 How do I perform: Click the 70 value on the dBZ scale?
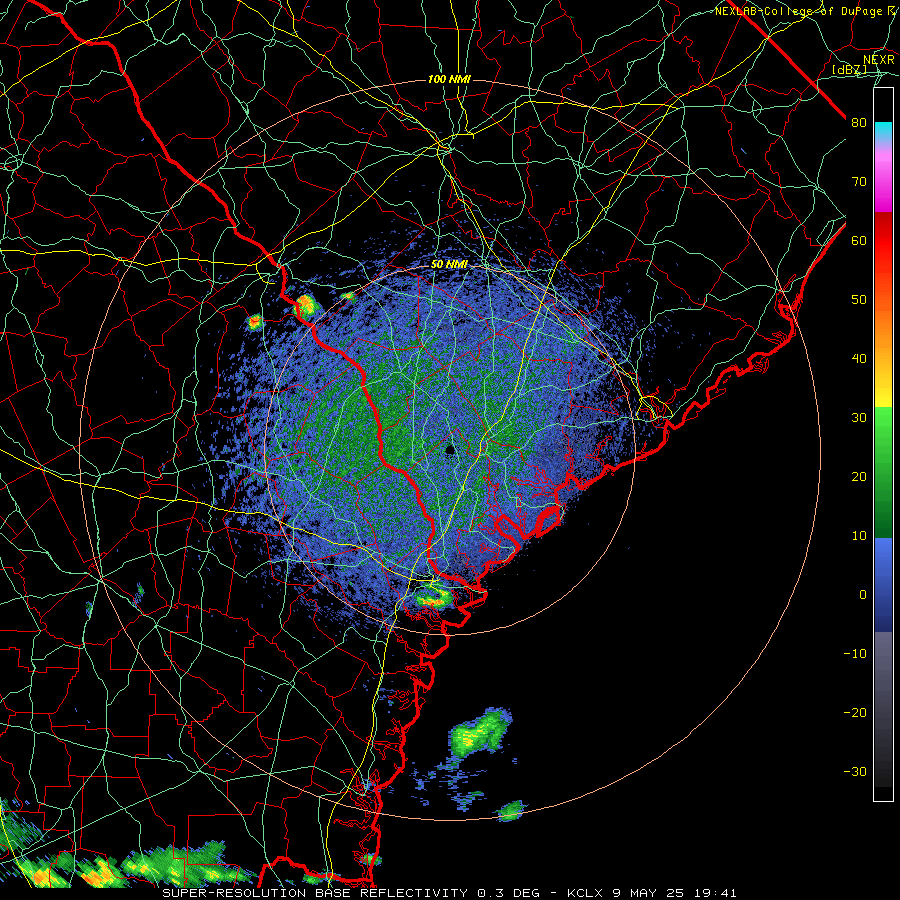pos(859,181)
